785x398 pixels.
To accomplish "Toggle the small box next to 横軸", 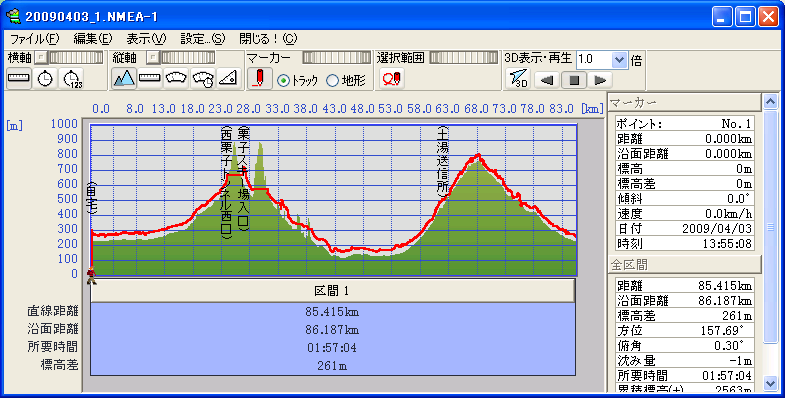I will point(42,57).
